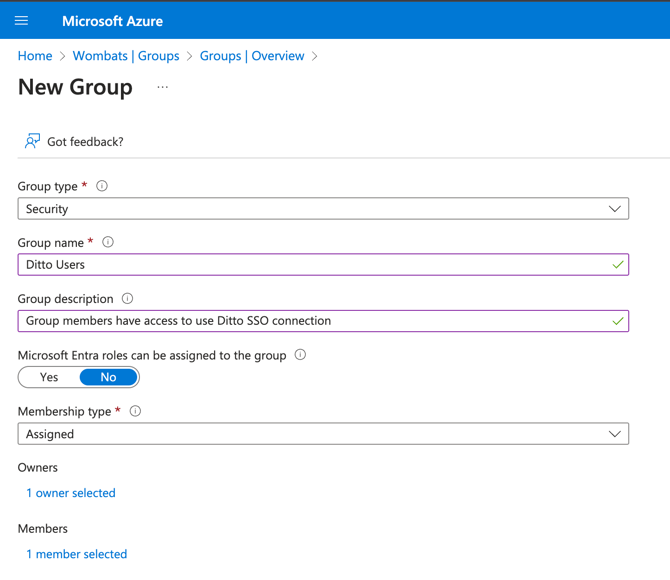Set Entra roles assignment to Yes
The image size is (670, 580).
(49, 377)
